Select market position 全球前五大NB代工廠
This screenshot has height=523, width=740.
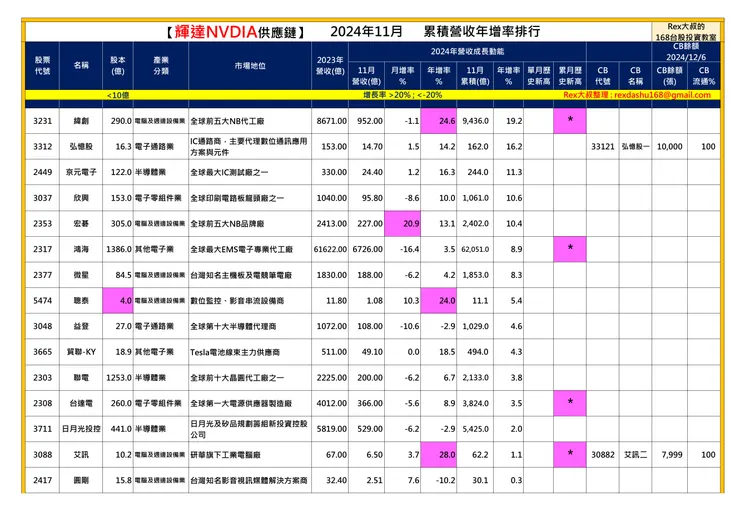[227, 121]
